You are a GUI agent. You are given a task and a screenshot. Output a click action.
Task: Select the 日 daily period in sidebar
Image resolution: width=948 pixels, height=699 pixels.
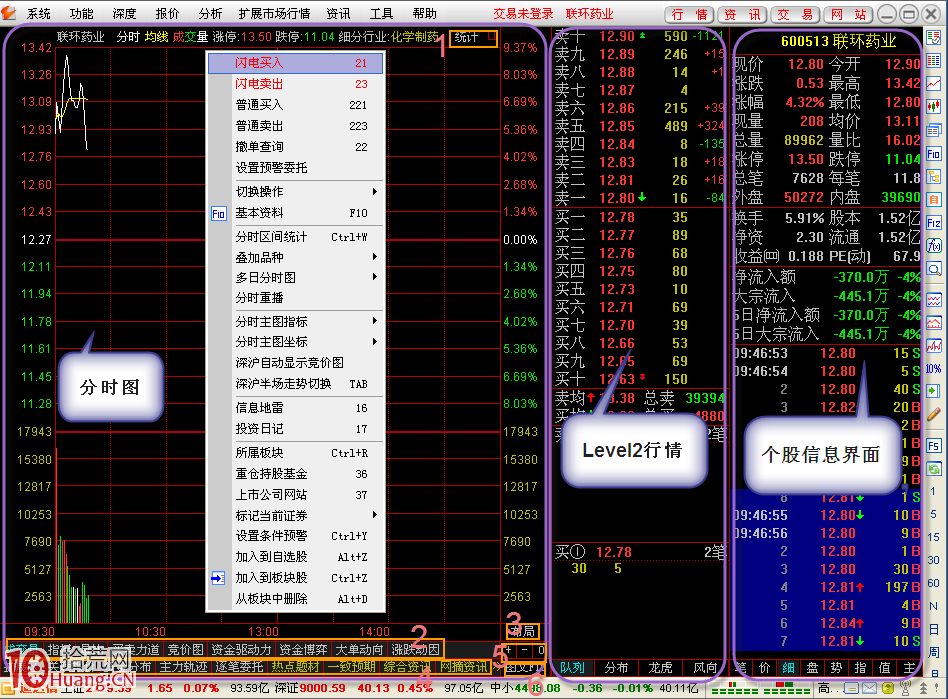[934, 629]
